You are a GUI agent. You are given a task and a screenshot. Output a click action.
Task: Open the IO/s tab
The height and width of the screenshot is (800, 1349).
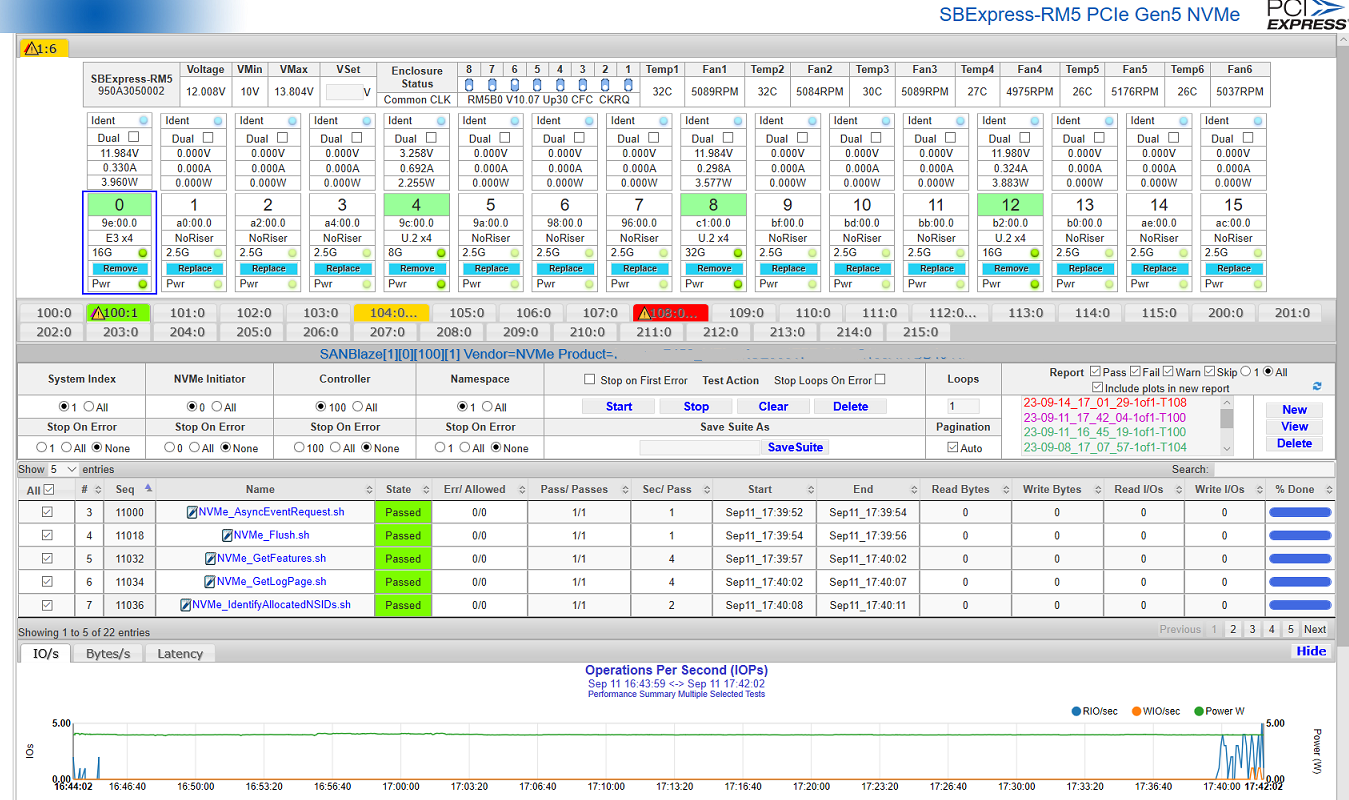pyautogui.click(x=46, y=653)
